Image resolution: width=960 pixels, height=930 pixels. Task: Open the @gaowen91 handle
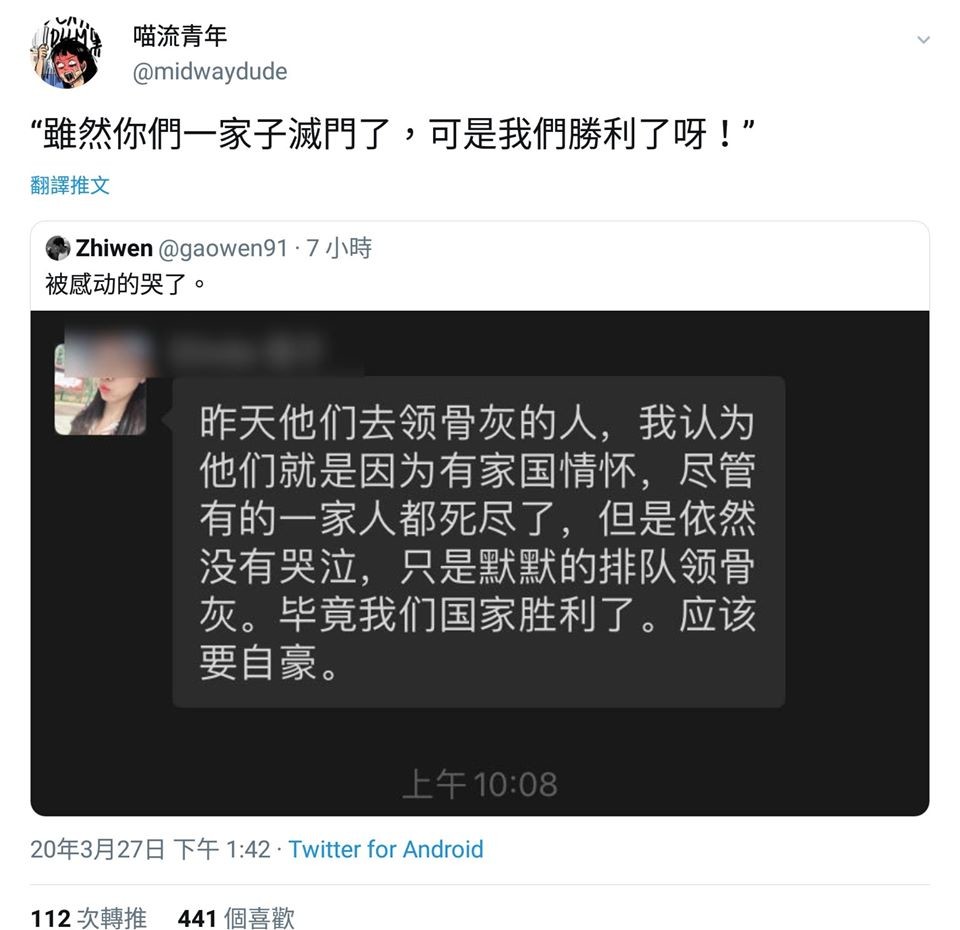223,248
